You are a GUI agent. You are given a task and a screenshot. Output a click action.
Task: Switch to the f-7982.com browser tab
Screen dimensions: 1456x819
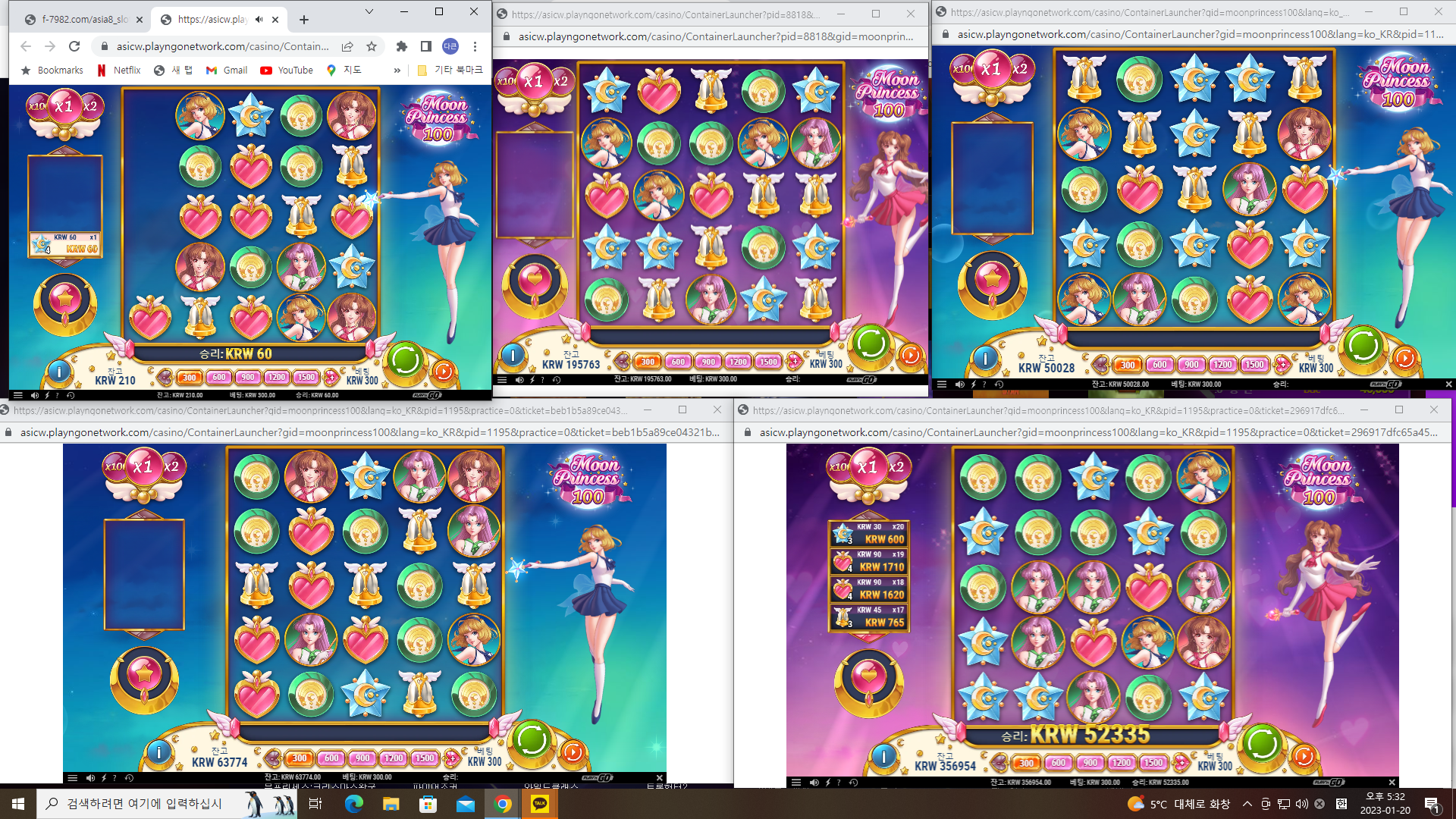click(83, 20)
